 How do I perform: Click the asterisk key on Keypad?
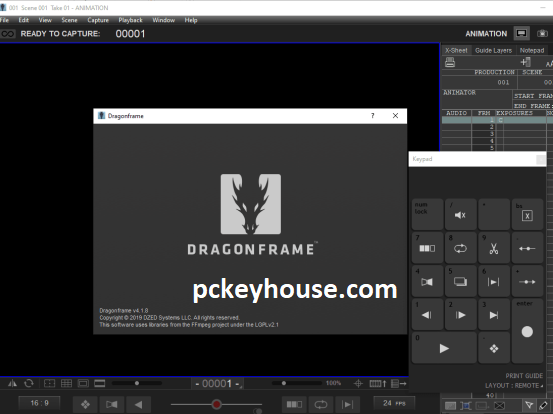coord(494,214)
